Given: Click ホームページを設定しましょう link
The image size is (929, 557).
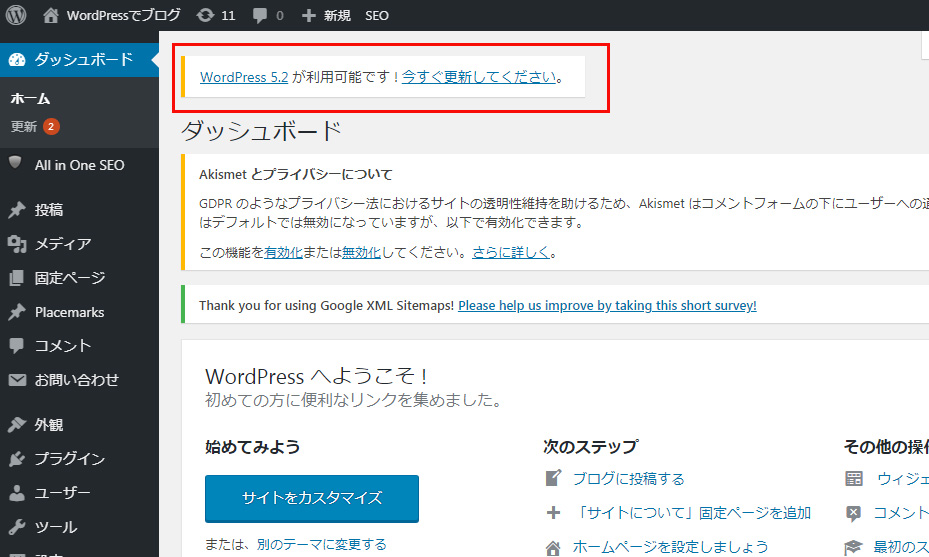Looking at the screenshot, I should pyautogui.click(x=671, y=547).
